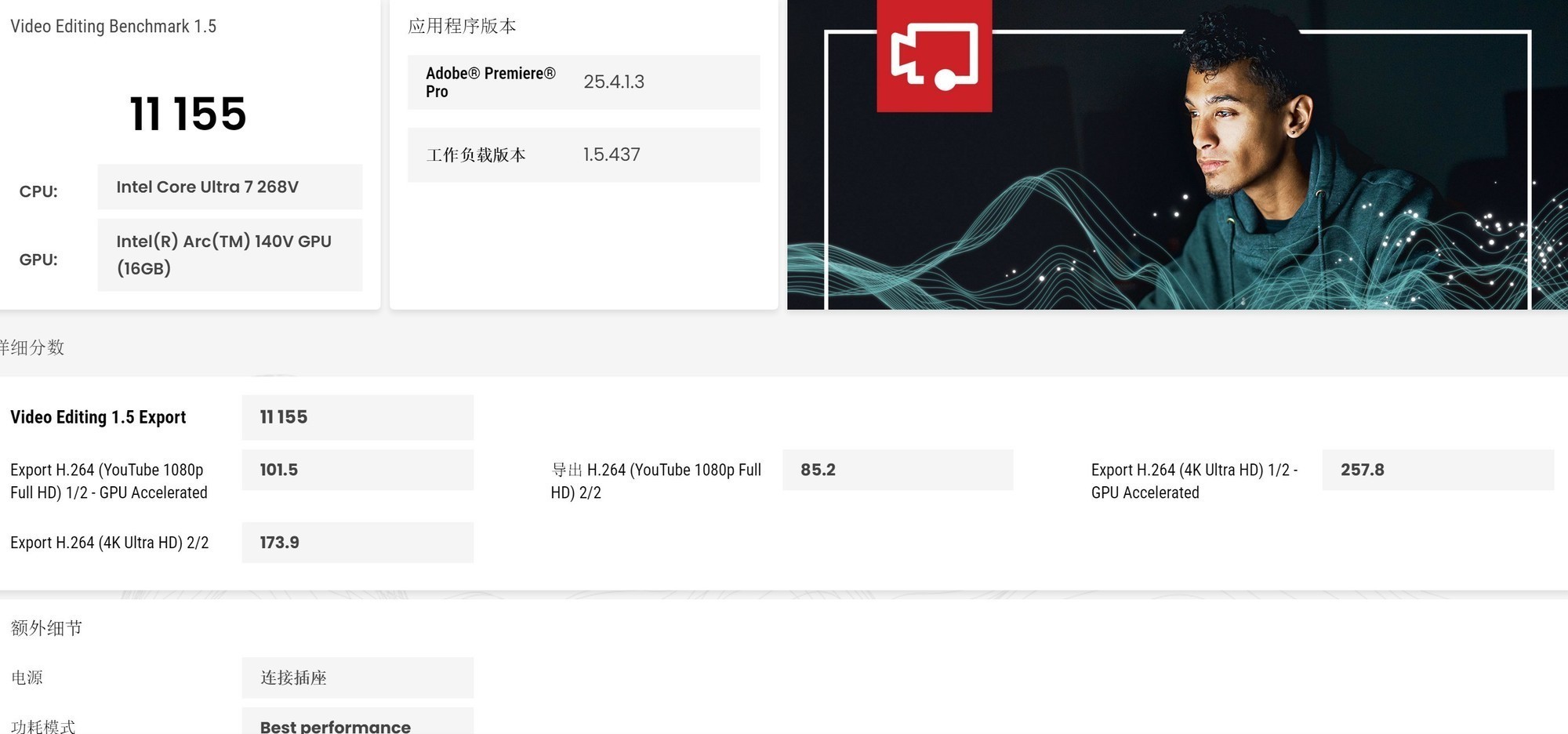The height and width of the screenshot is (734, 1568).
Task: Select the large overall score 11 155
Action: tap(188, 114)
